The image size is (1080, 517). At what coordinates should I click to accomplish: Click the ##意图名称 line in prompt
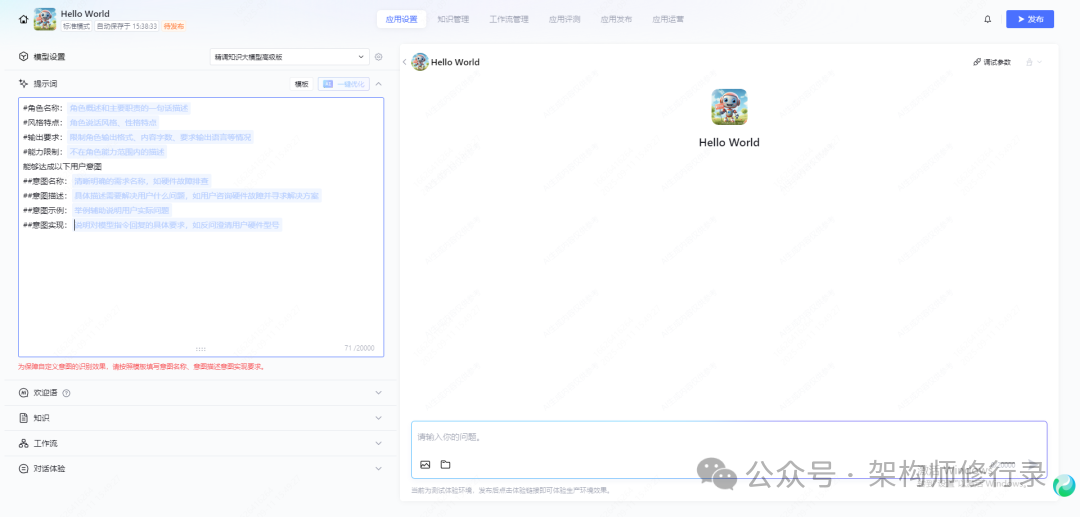tap(117, 181)
